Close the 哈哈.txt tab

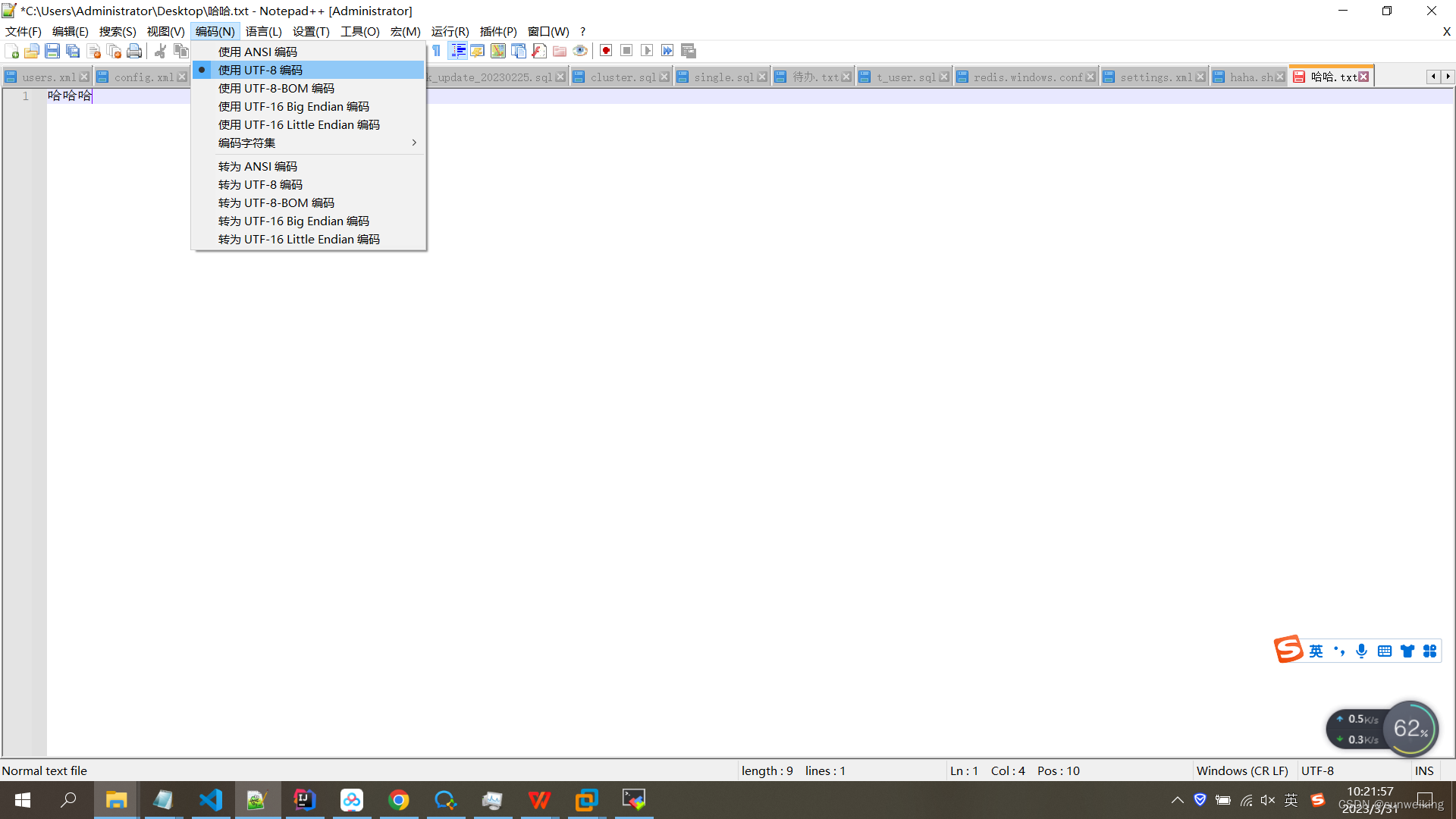pyautogui.click(x=1363, y=77)
